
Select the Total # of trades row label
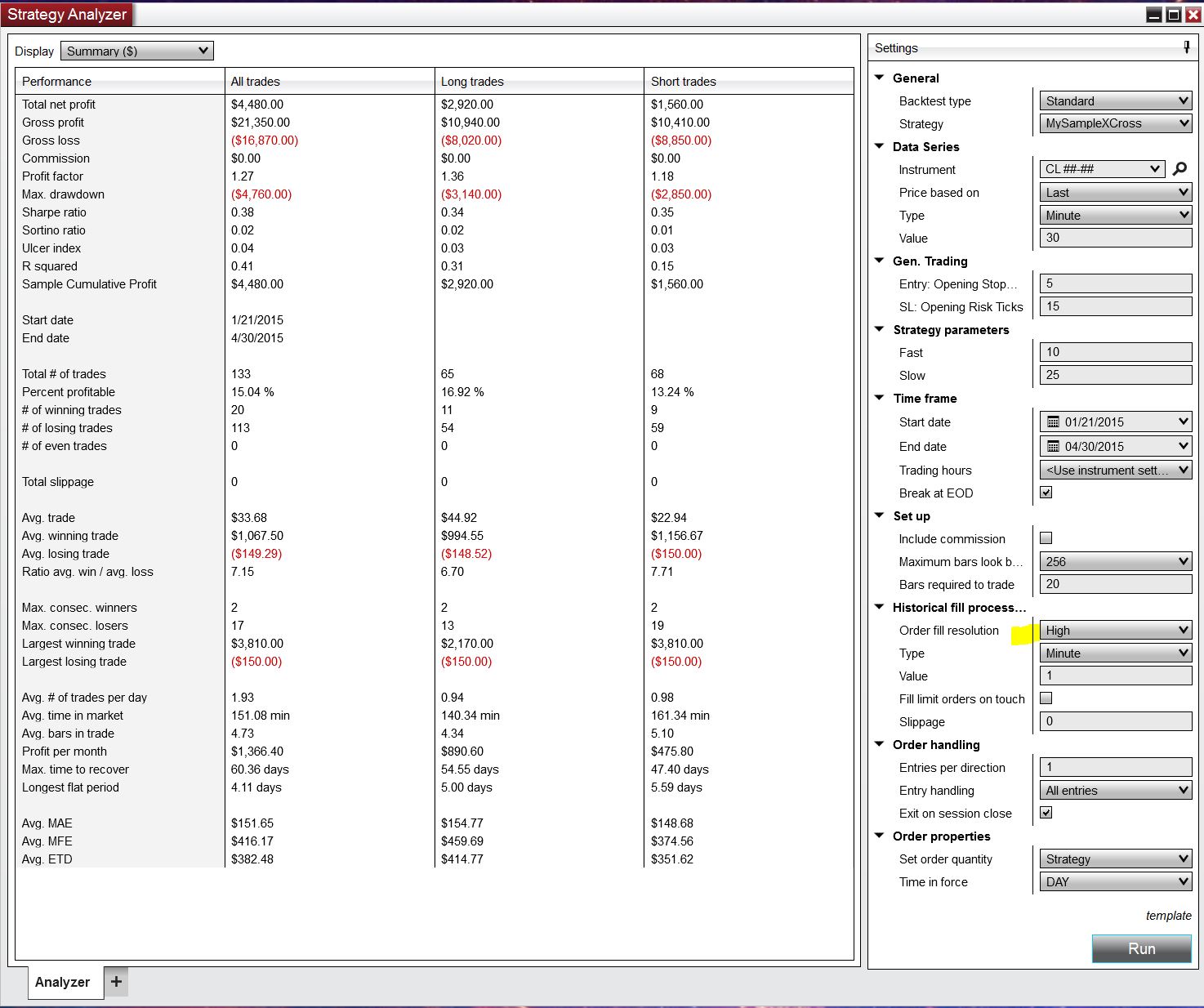click(64, 374)
